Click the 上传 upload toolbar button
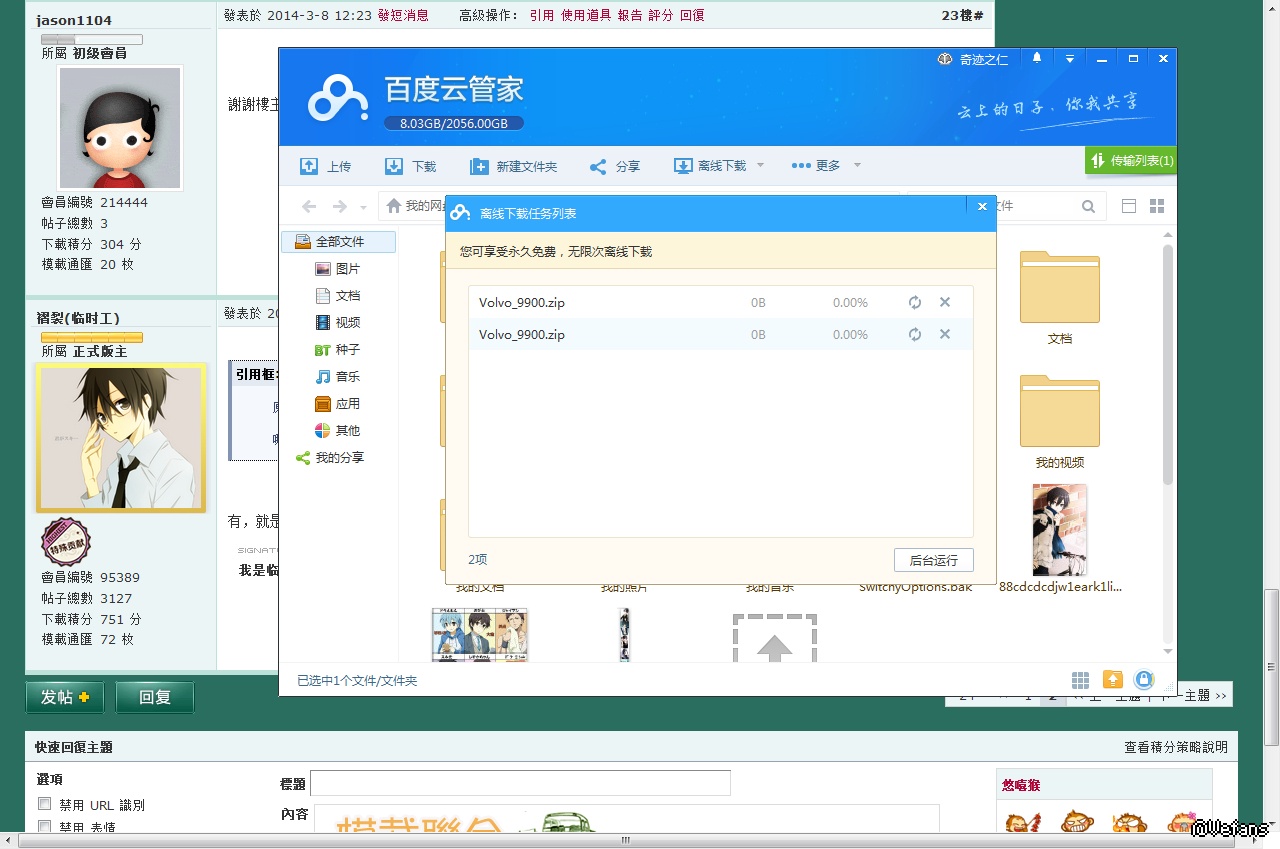 pyautogui.click(x=326, y=166)
